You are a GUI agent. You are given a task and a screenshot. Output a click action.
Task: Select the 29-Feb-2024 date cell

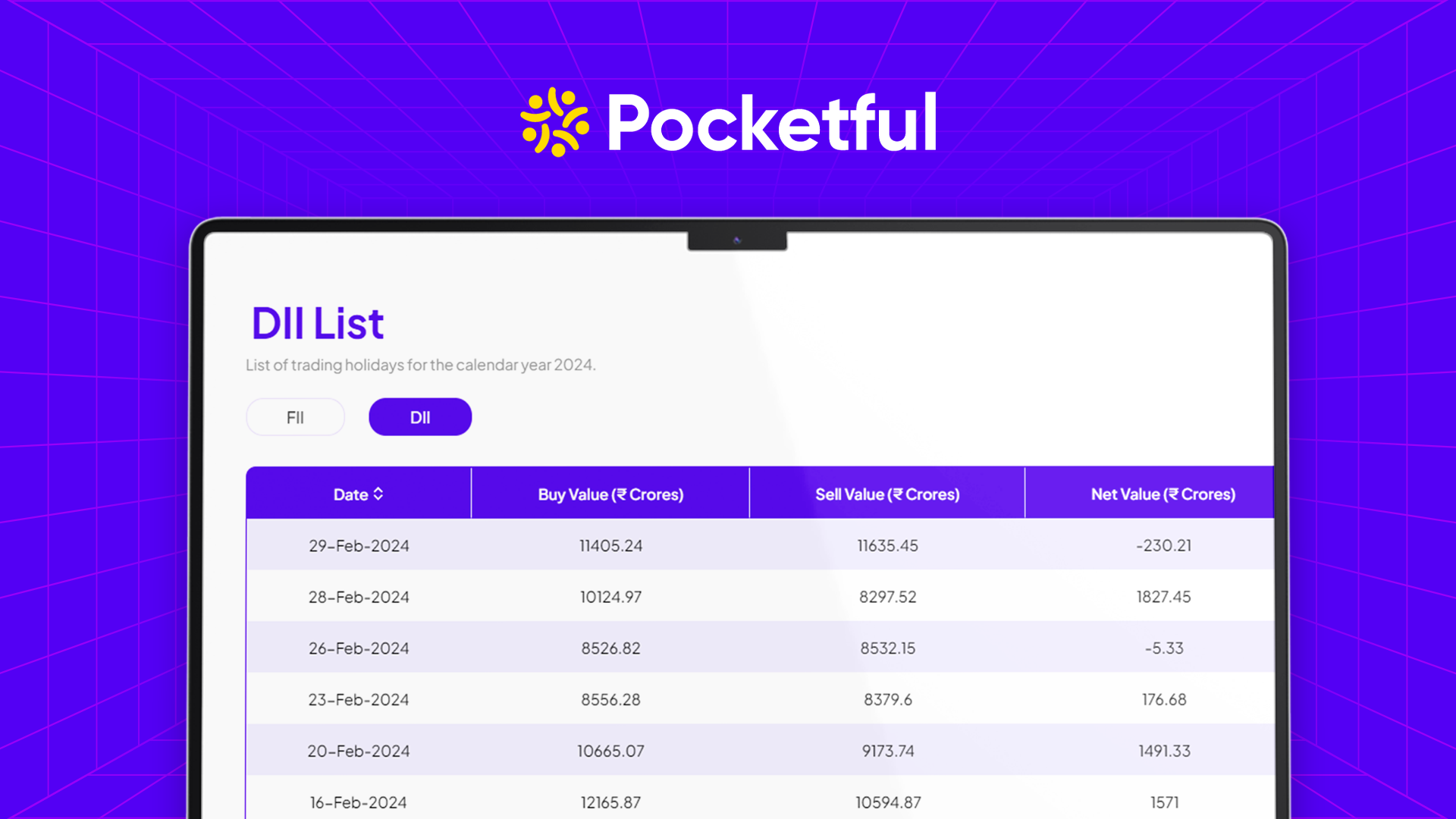pyautogui.click(x=359, y=546)
